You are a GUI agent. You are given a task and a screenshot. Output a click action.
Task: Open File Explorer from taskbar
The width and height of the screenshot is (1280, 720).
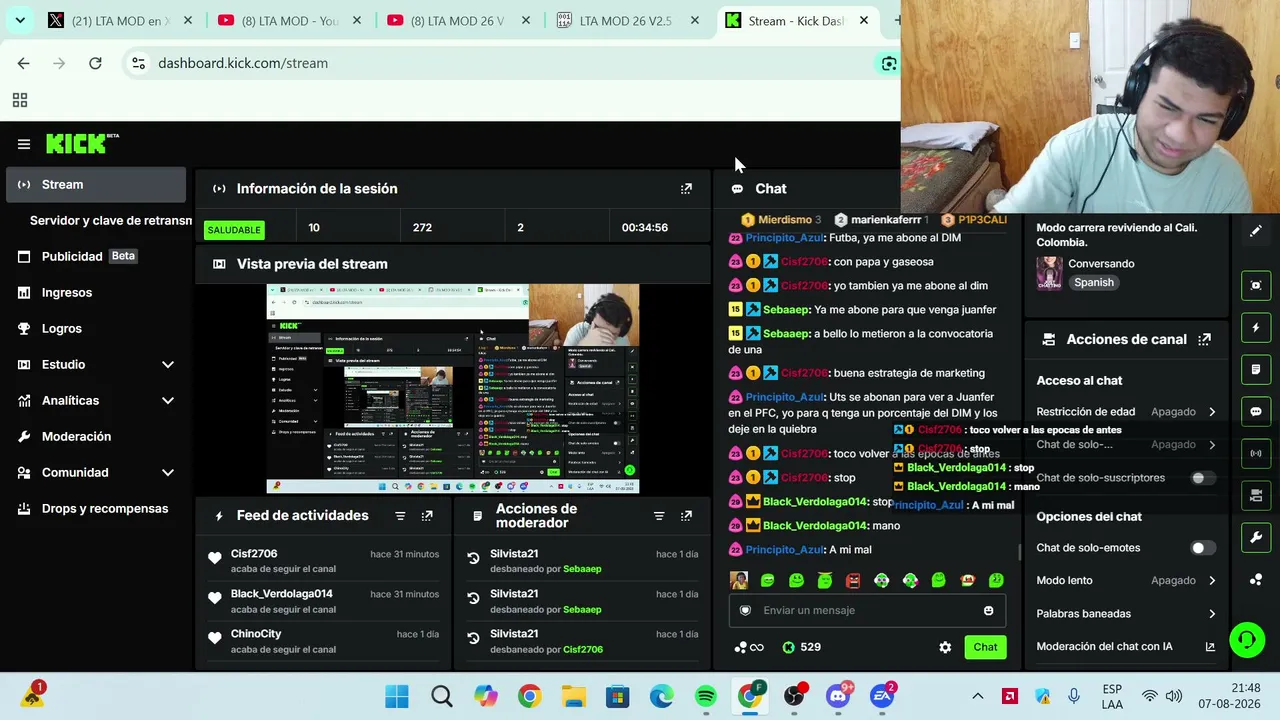573,696
